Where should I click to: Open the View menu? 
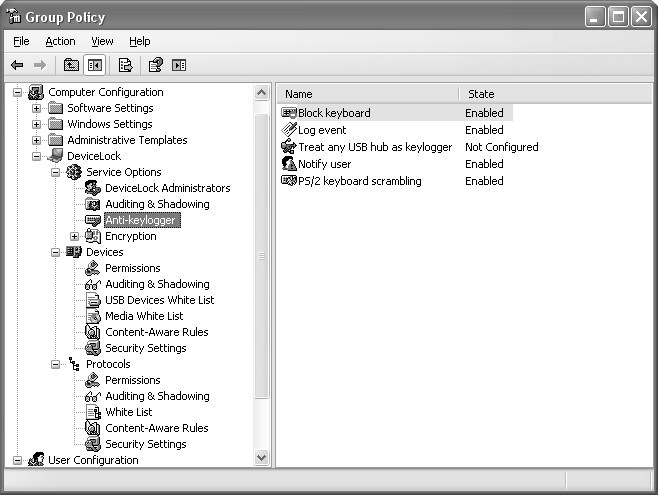coord(102,41)
